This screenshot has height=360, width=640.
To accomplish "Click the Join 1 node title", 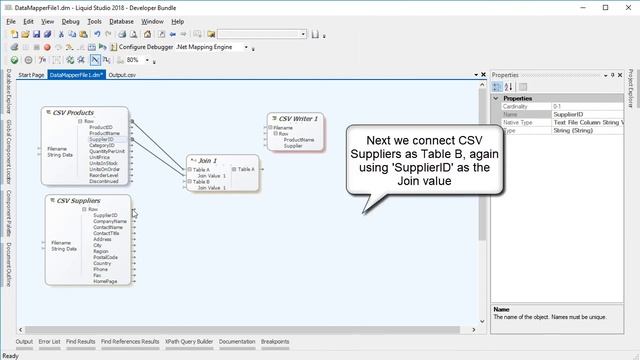I will click(x=207, y=161).
